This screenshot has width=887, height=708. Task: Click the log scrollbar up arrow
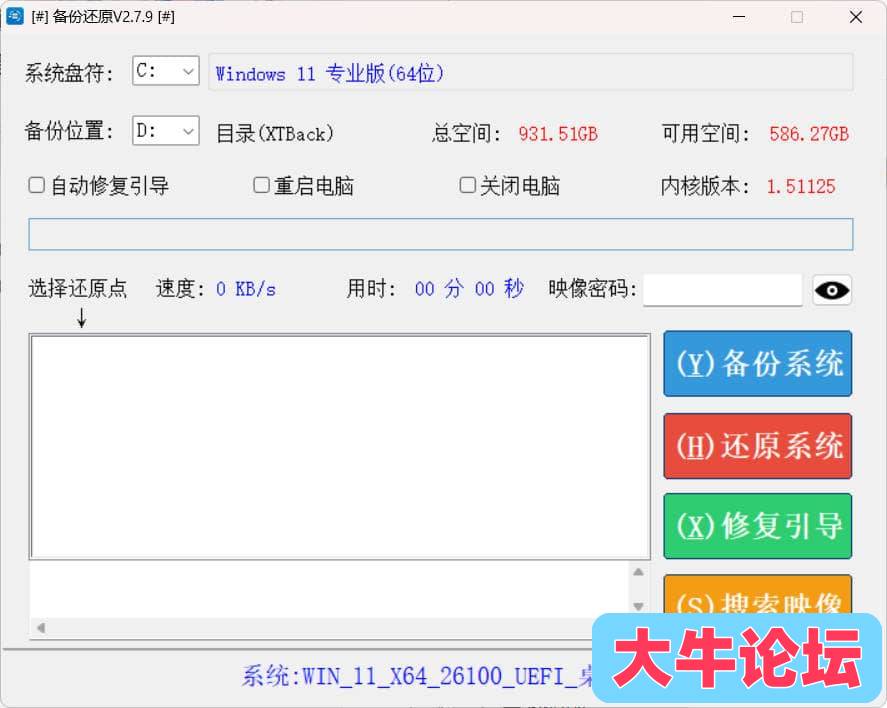click(639, 572)
